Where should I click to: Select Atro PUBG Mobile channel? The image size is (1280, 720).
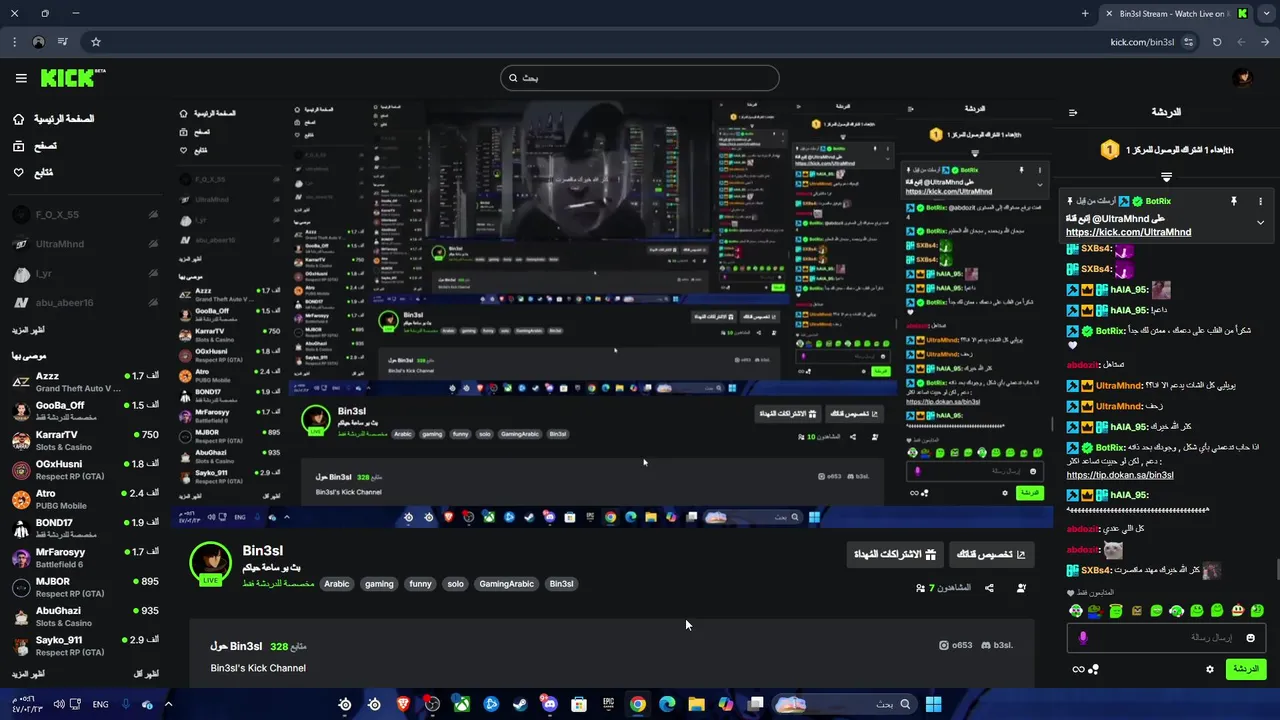tap(84, 499)
